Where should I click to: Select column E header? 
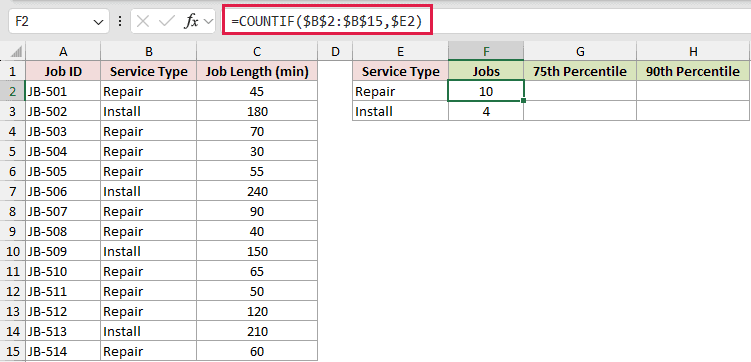click(400, 51)
